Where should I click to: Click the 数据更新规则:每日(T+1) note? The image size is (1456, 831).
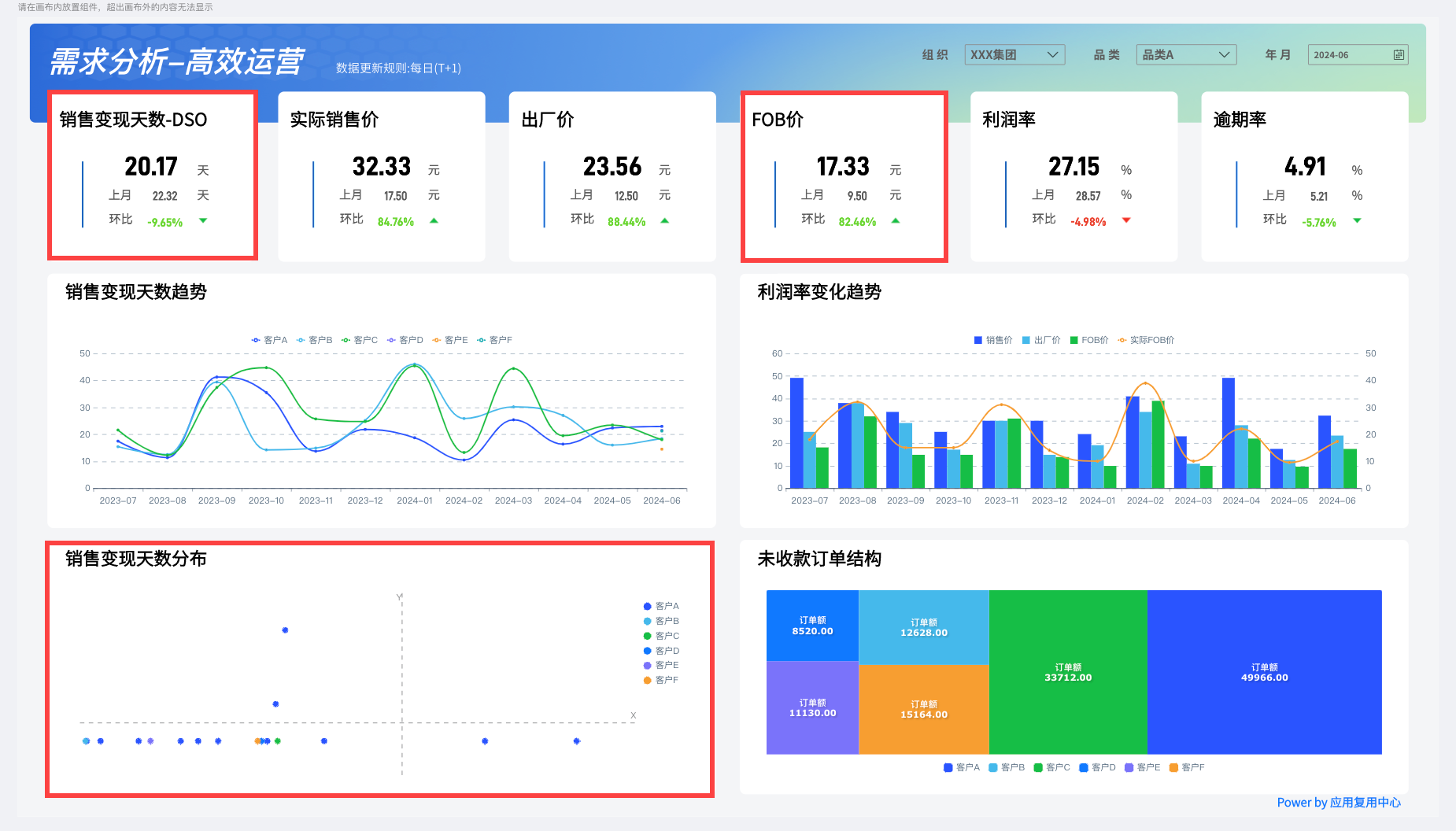[x=398, y=68]
